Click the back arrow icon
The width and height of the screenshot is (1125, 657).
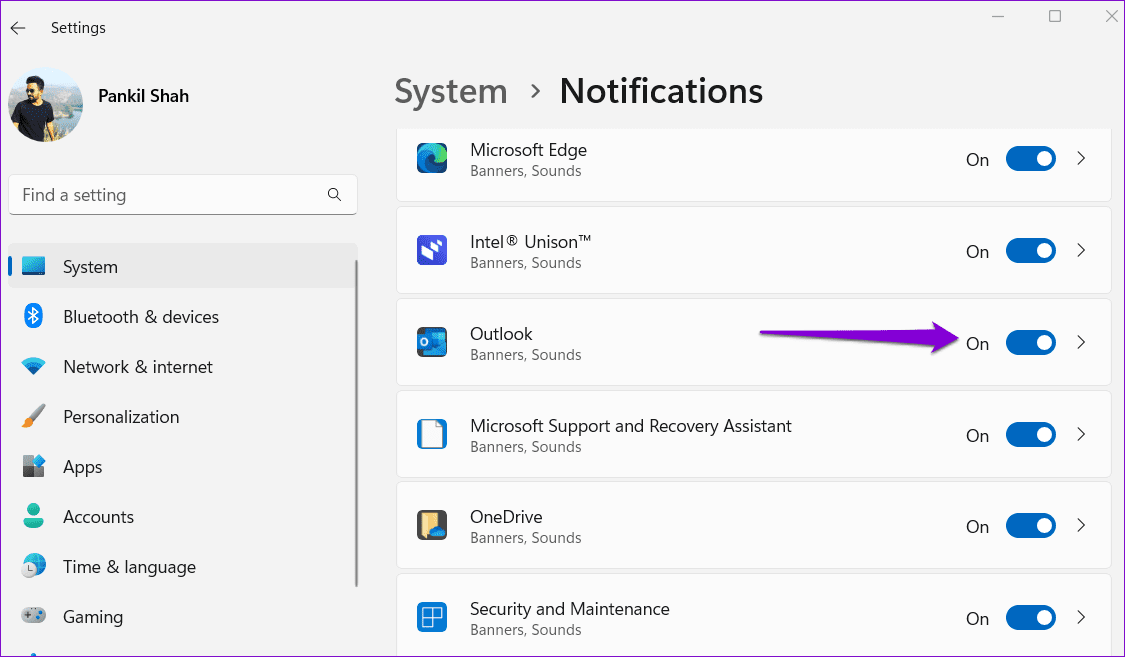[18, 28]
